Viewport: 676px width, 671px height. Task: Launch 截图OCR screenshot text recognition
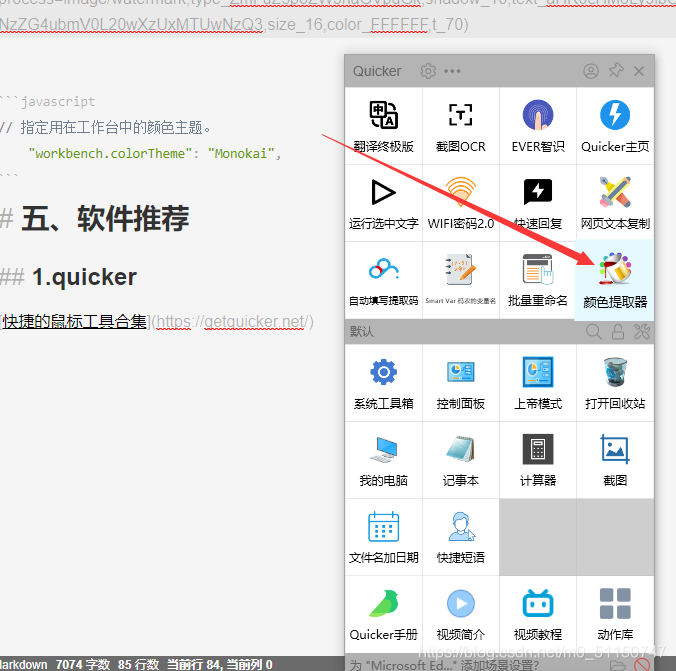(x=460, y=125)
